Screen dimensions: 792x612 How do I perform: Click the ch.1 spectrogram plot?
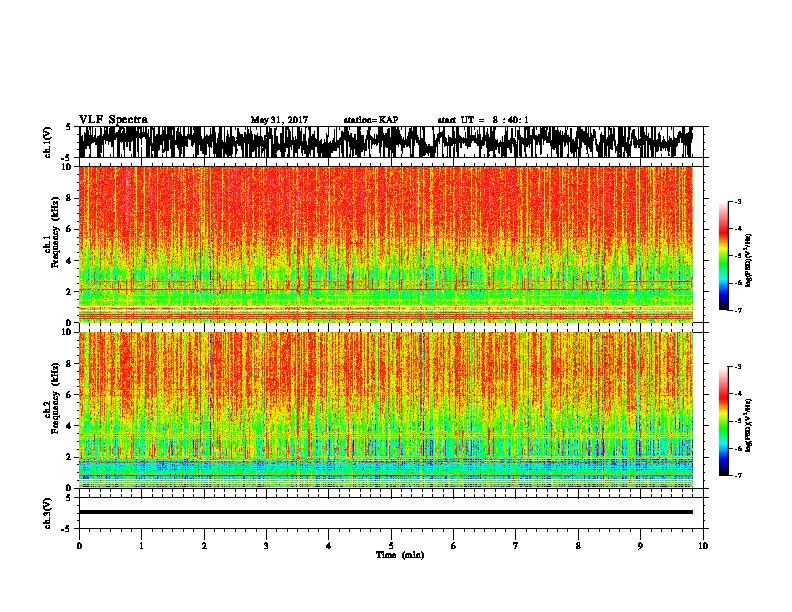(385, 244)
